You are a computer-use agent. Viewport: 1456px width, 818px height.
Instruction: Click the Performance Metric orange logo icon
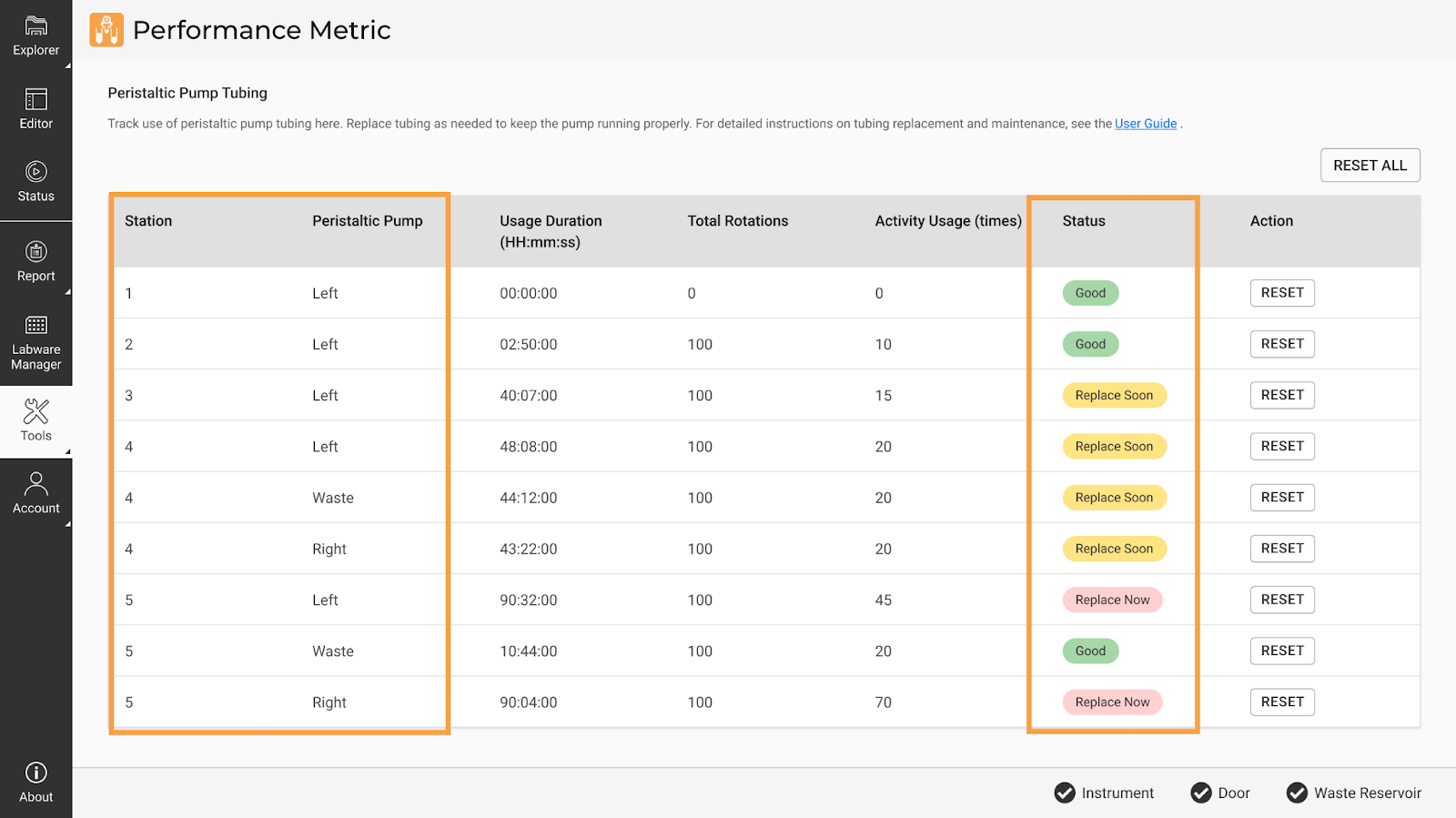coord(106,30)
